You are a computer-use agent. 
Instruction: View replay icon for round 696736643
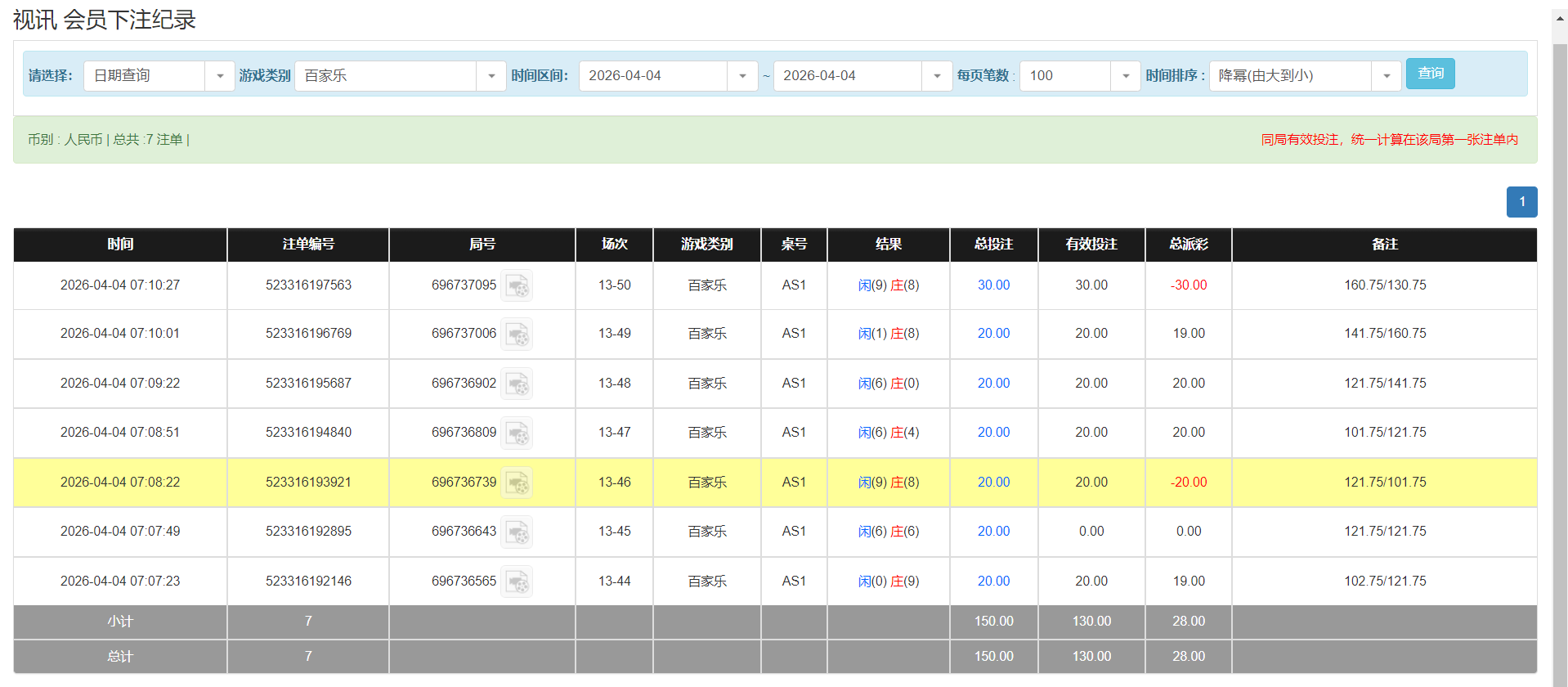[x=517, y=532]
